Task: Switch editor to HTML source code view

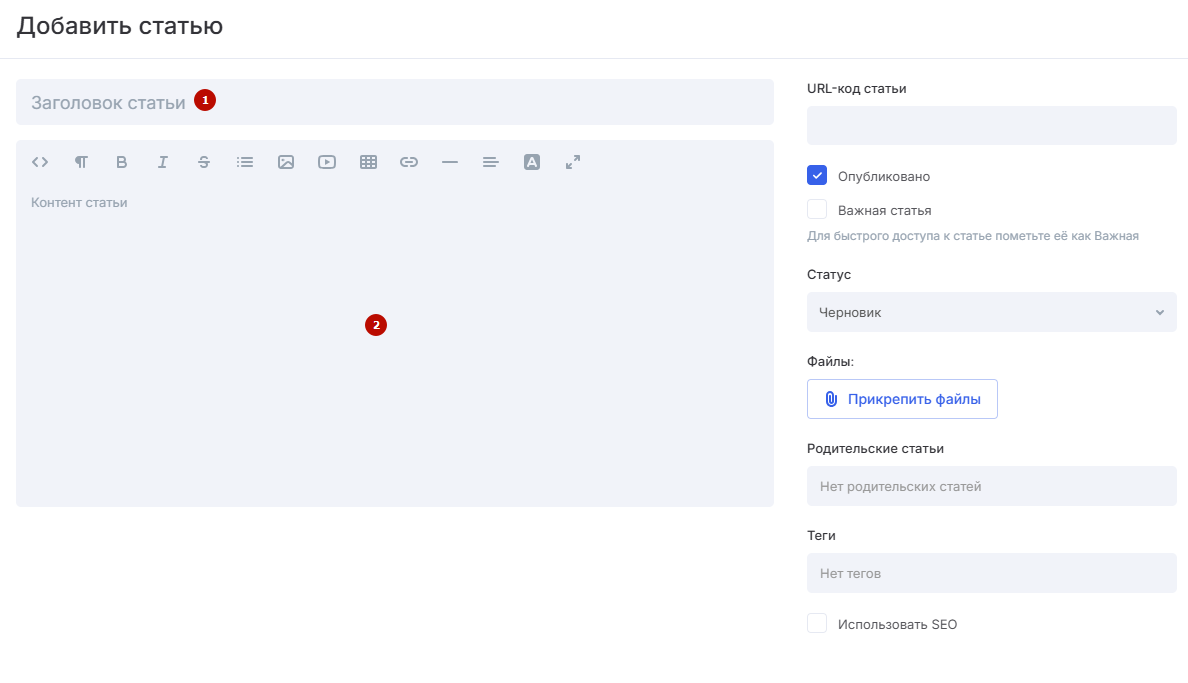Action: pos(40,162)
